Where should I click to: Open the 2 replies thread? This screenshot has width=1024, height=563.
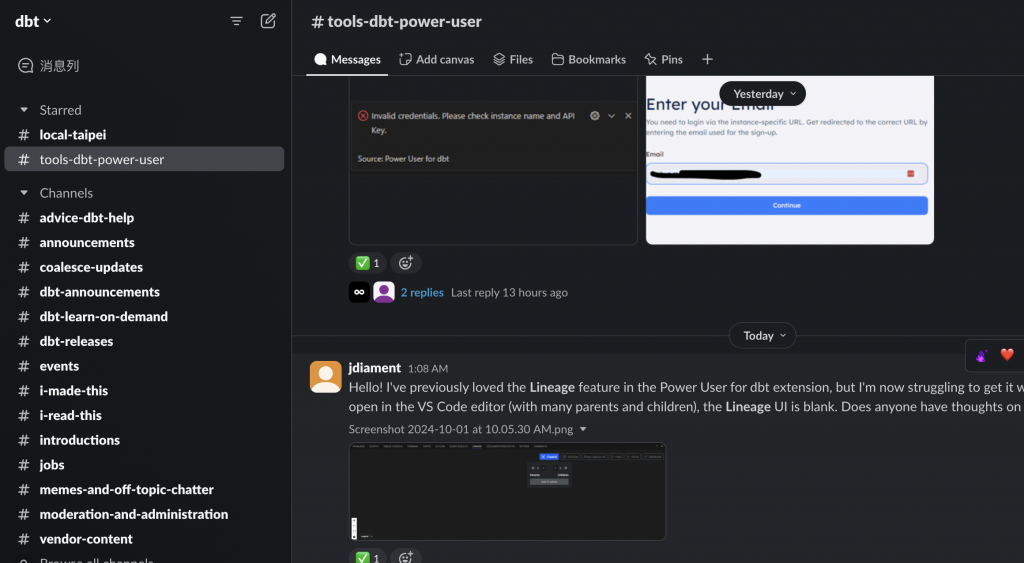coord(422,293)
